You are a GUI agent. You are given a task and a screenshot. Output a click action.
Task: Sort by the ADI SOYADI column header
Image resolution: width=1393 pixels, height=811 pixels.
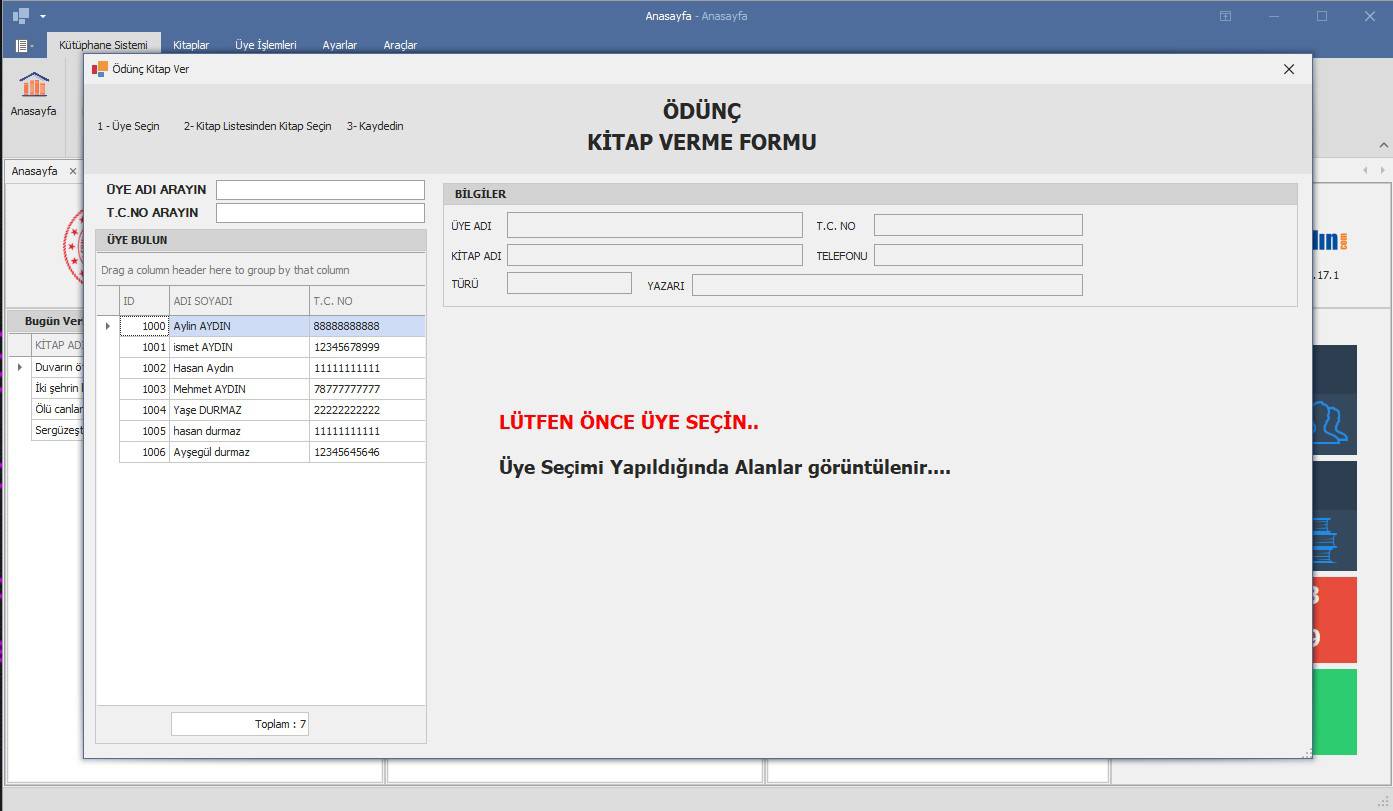click(238, 301)
